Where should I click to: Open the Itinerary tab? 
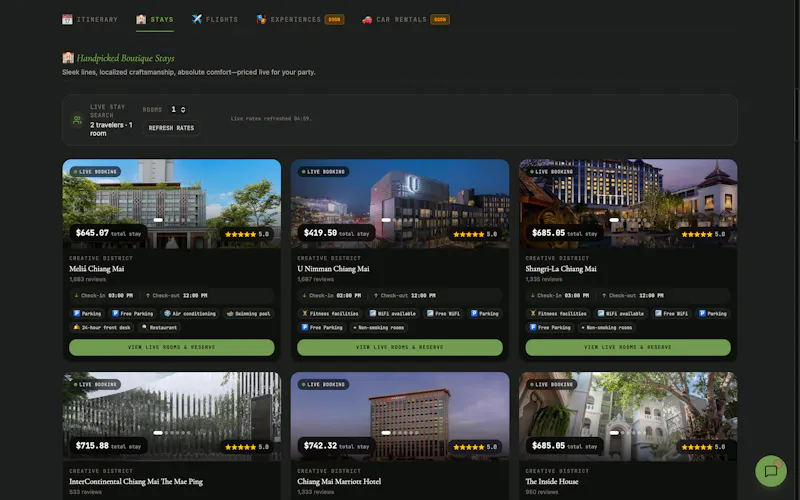click(x=90, y=19)
